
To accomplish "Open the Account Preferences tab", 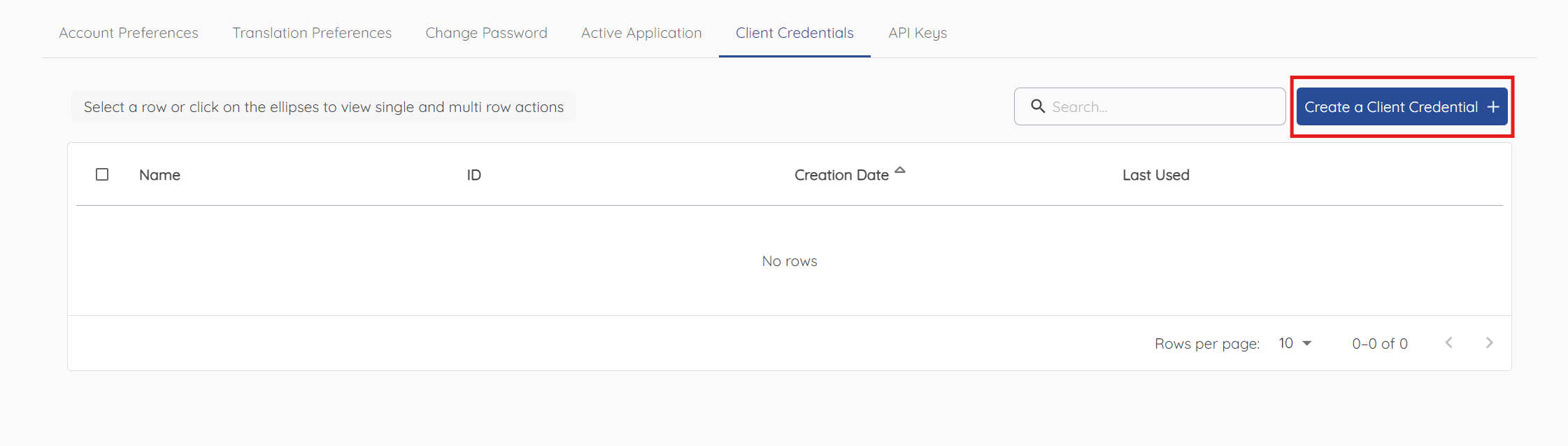I will tap(129, 33).
